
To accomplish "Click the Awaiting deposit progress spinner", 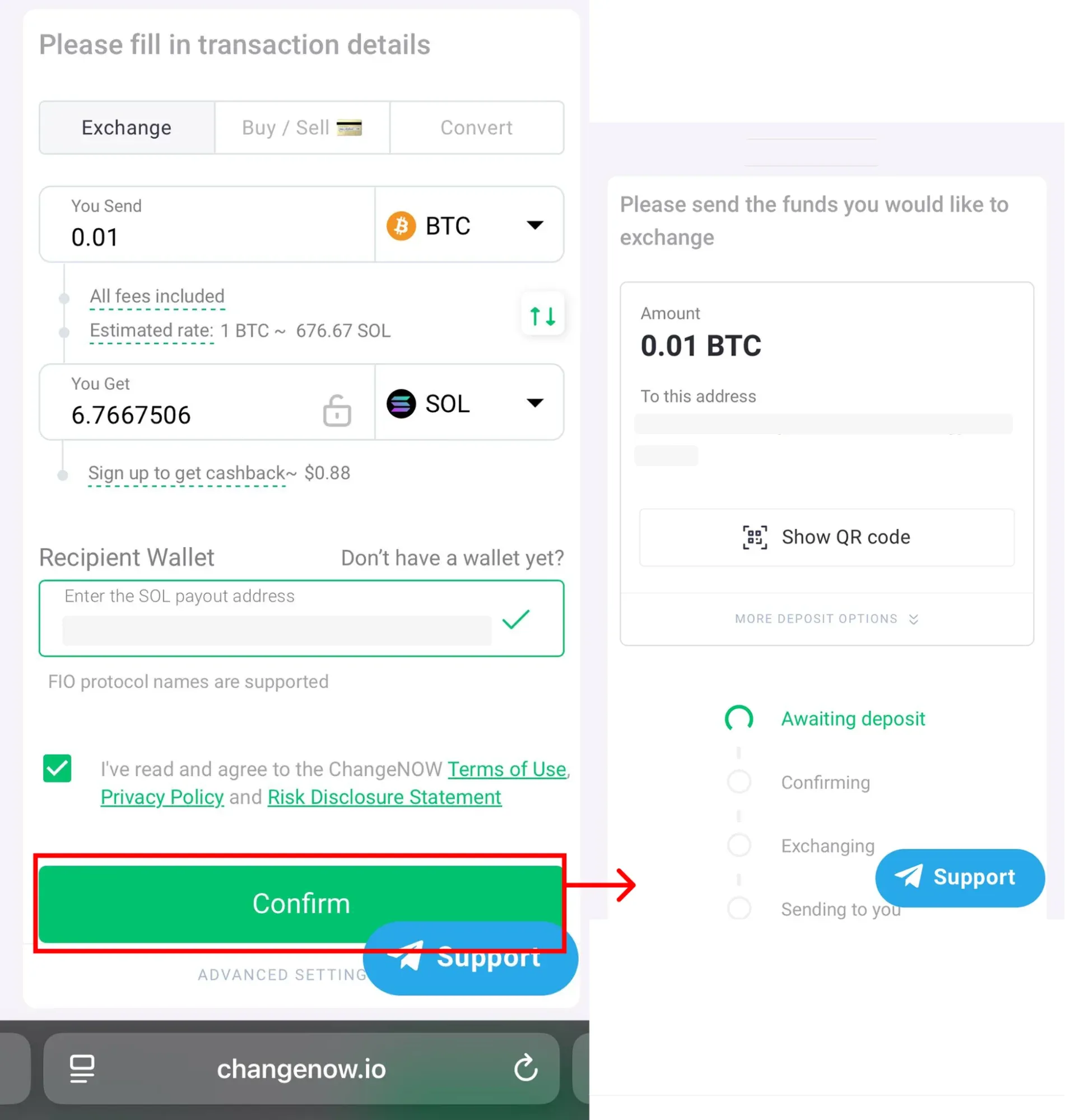I will [738, 718].
